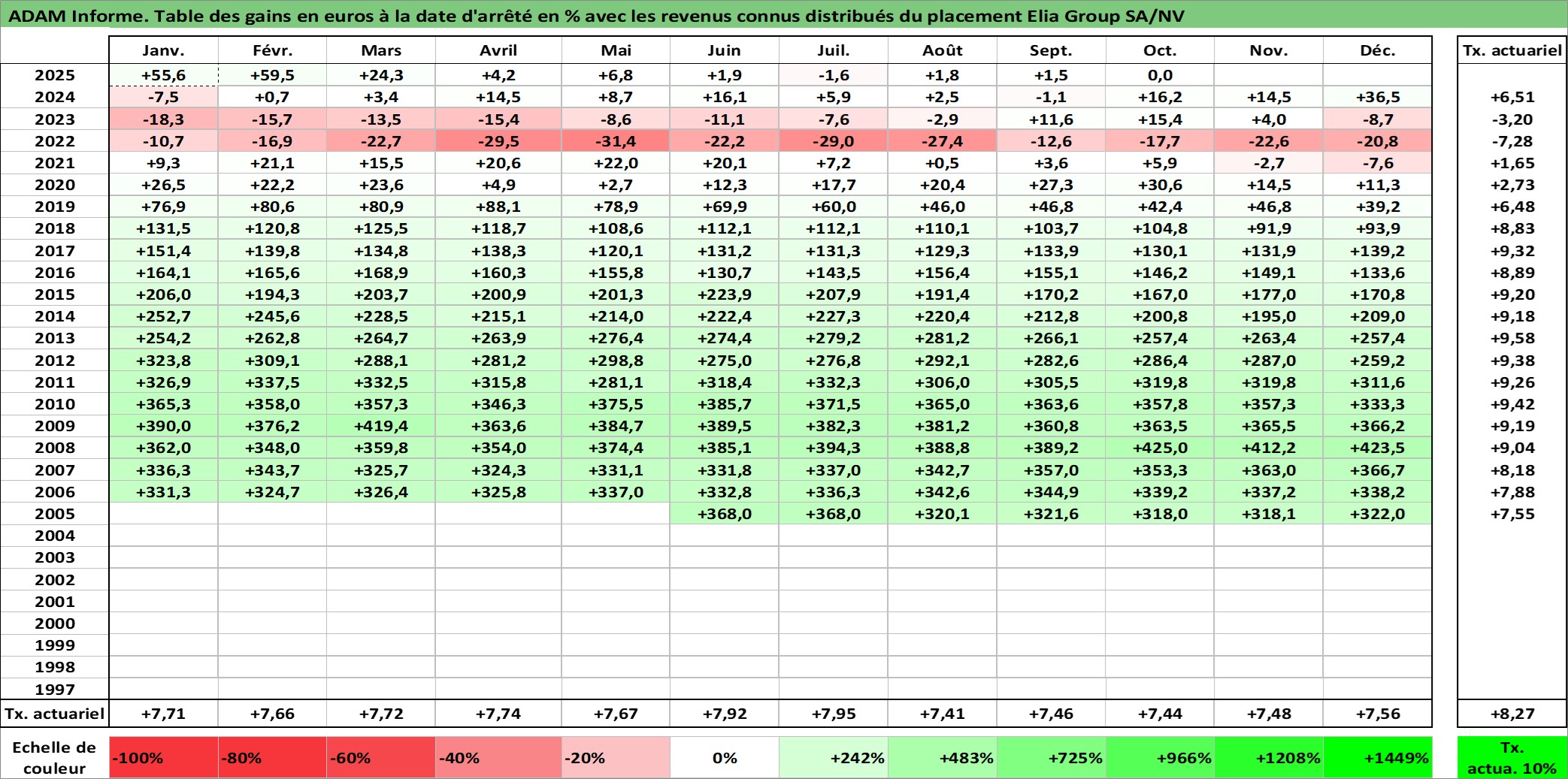Select the +337,5 cell in 2011
Screen dimensions: 1568x779
[272, 382]
